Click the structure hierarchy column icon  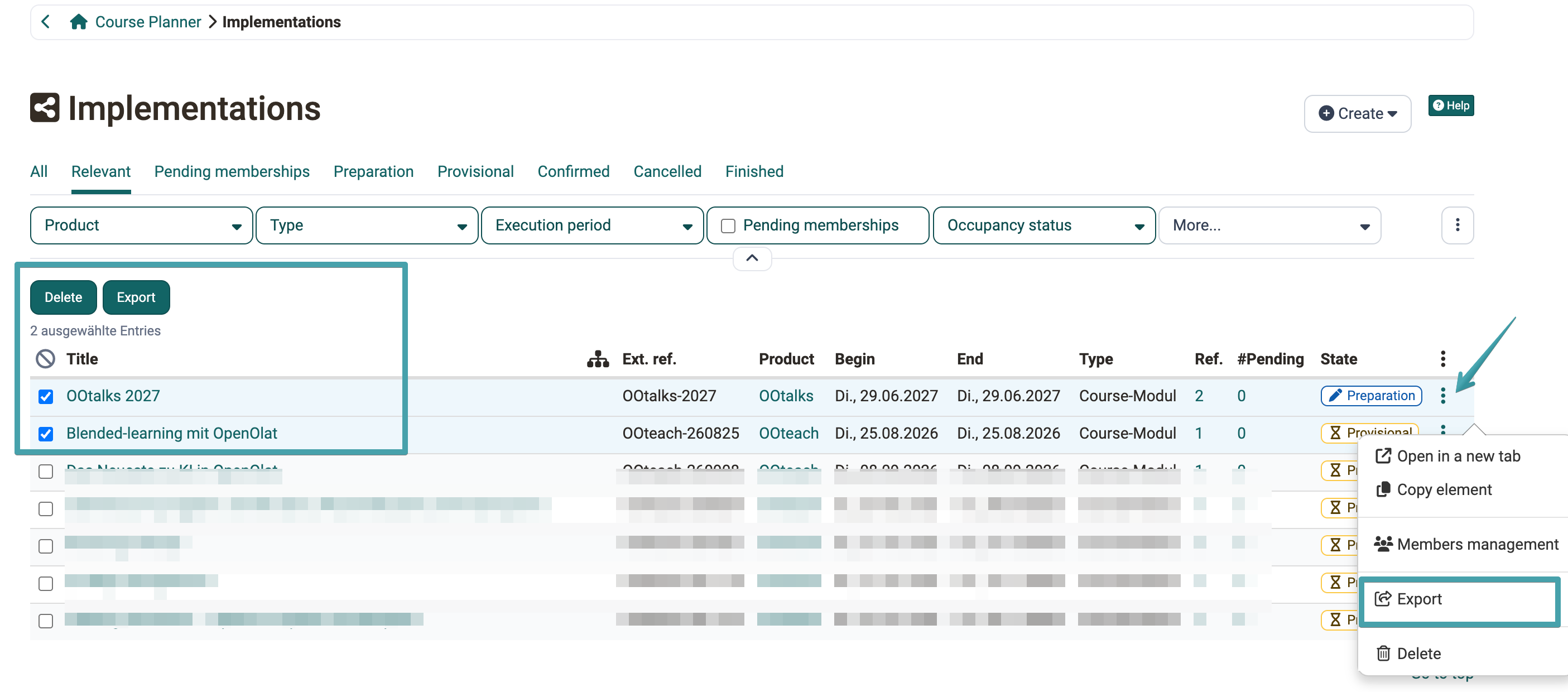coord(598,359)
